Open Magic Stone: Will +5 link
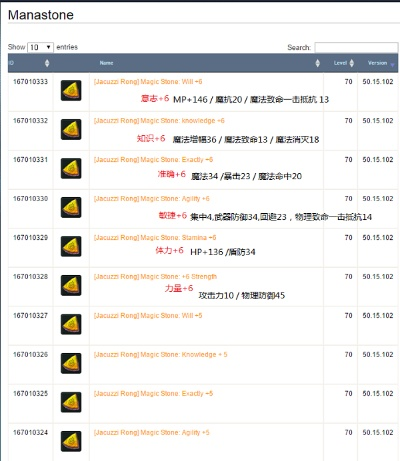This screenshot has height=461, width=400. (148, 316)
